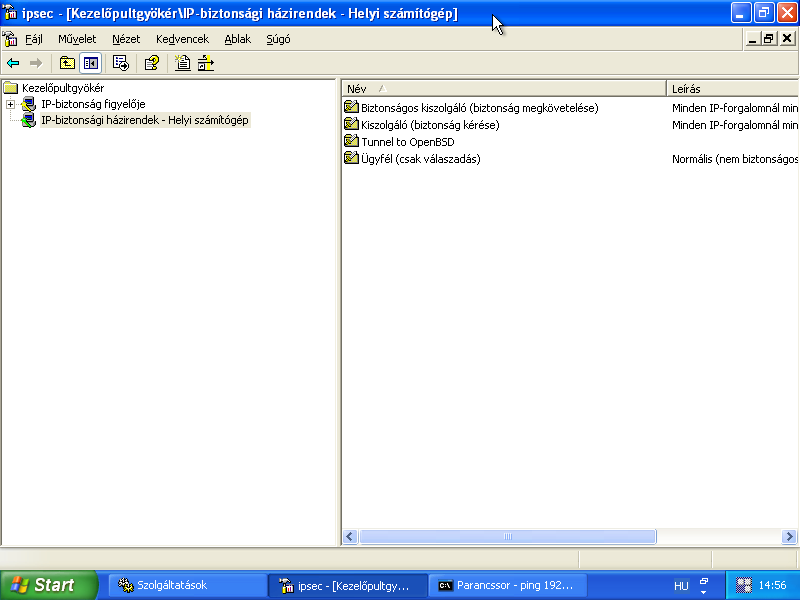Click the ipsec title bar icon

coord(10,12)
